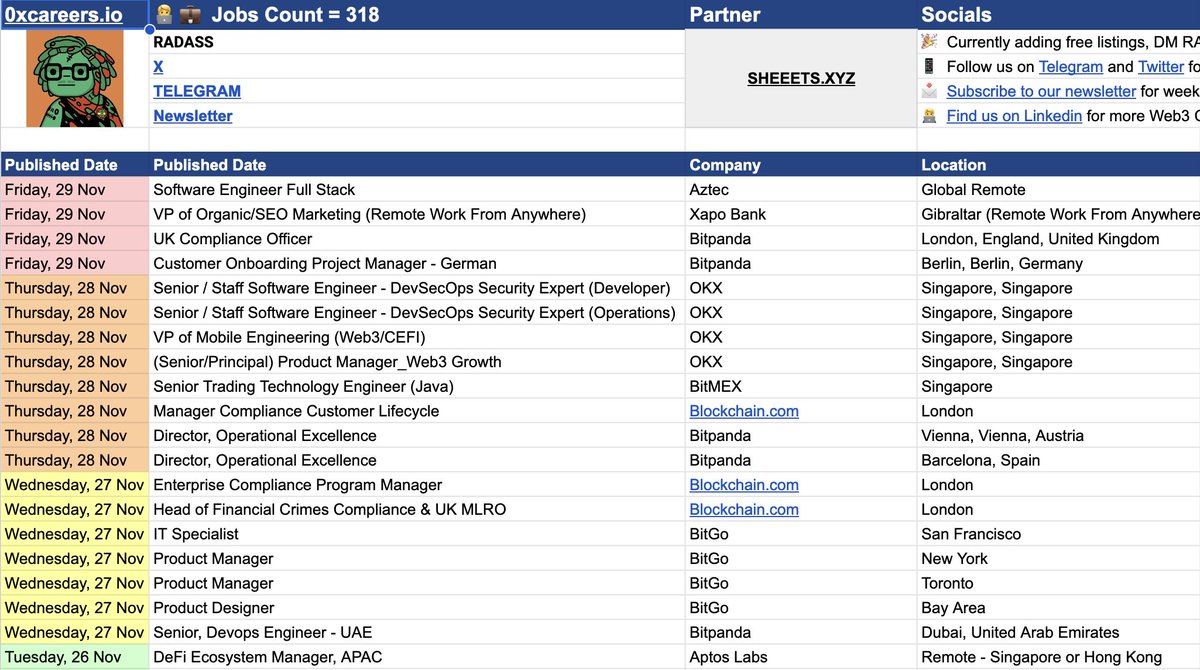Select the Jobs Count = 318 cell
Screen dimensions: 1200x670
pyautogui.click(x=417, y=15)
